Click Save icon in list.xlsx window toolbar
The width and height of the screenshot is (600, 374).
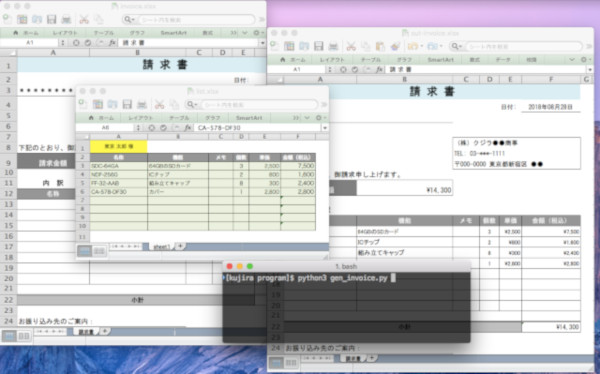(127, 104)
